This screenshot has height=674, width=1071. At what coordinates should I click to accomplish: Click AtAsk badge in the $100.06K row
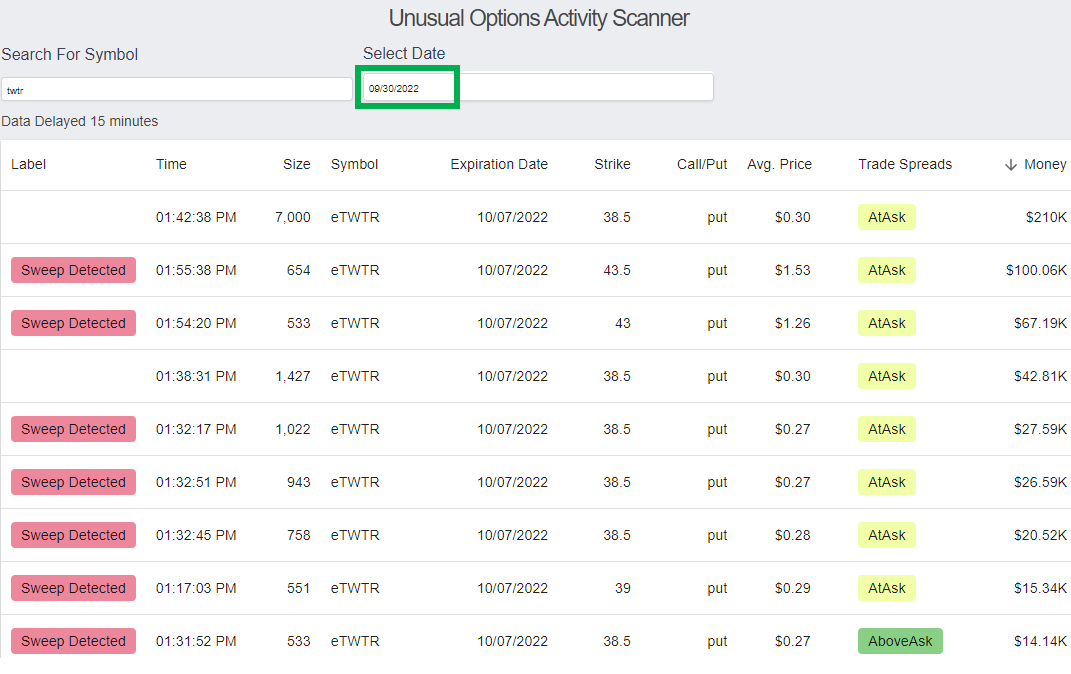click(x=887, y=270)
